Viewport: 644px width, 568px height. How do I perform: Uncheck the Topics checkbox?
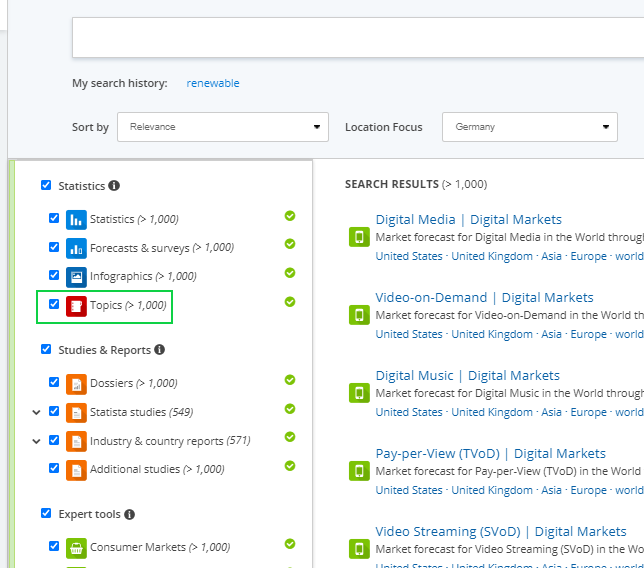(x=54, y=304)
